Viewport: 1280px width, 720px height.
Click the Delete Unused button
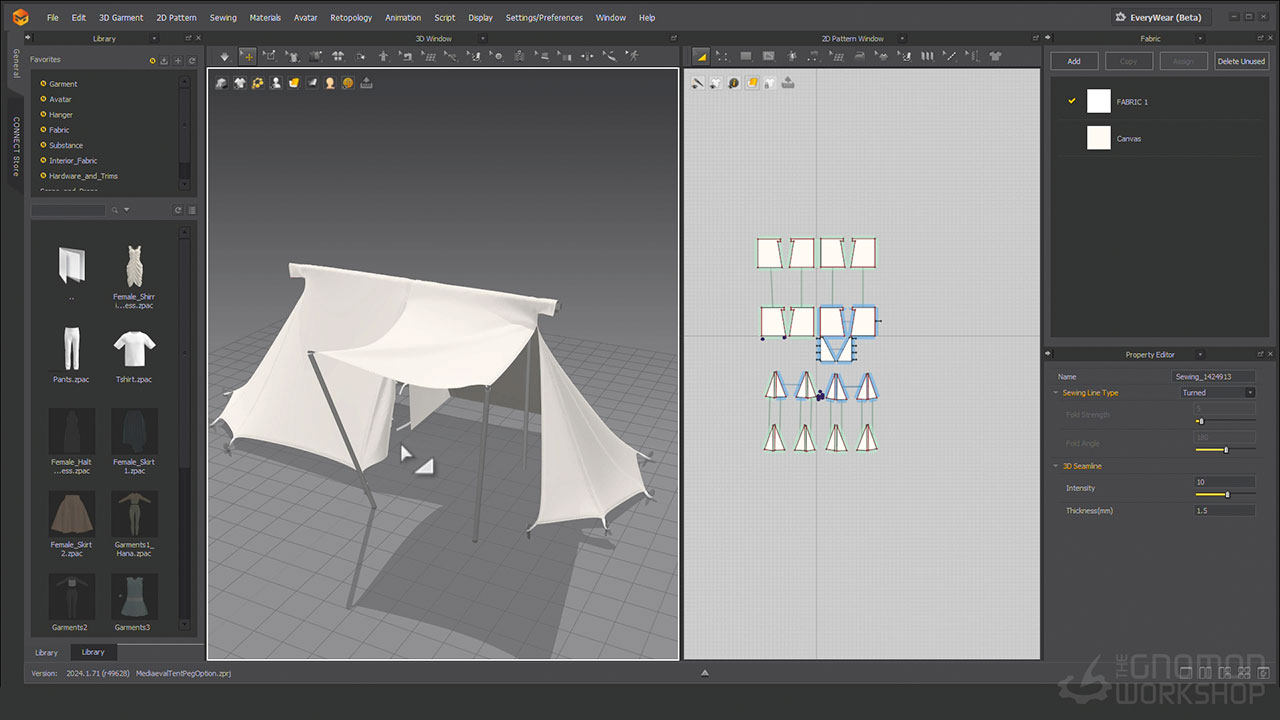pyautogui.click(x=1241, y=61)
